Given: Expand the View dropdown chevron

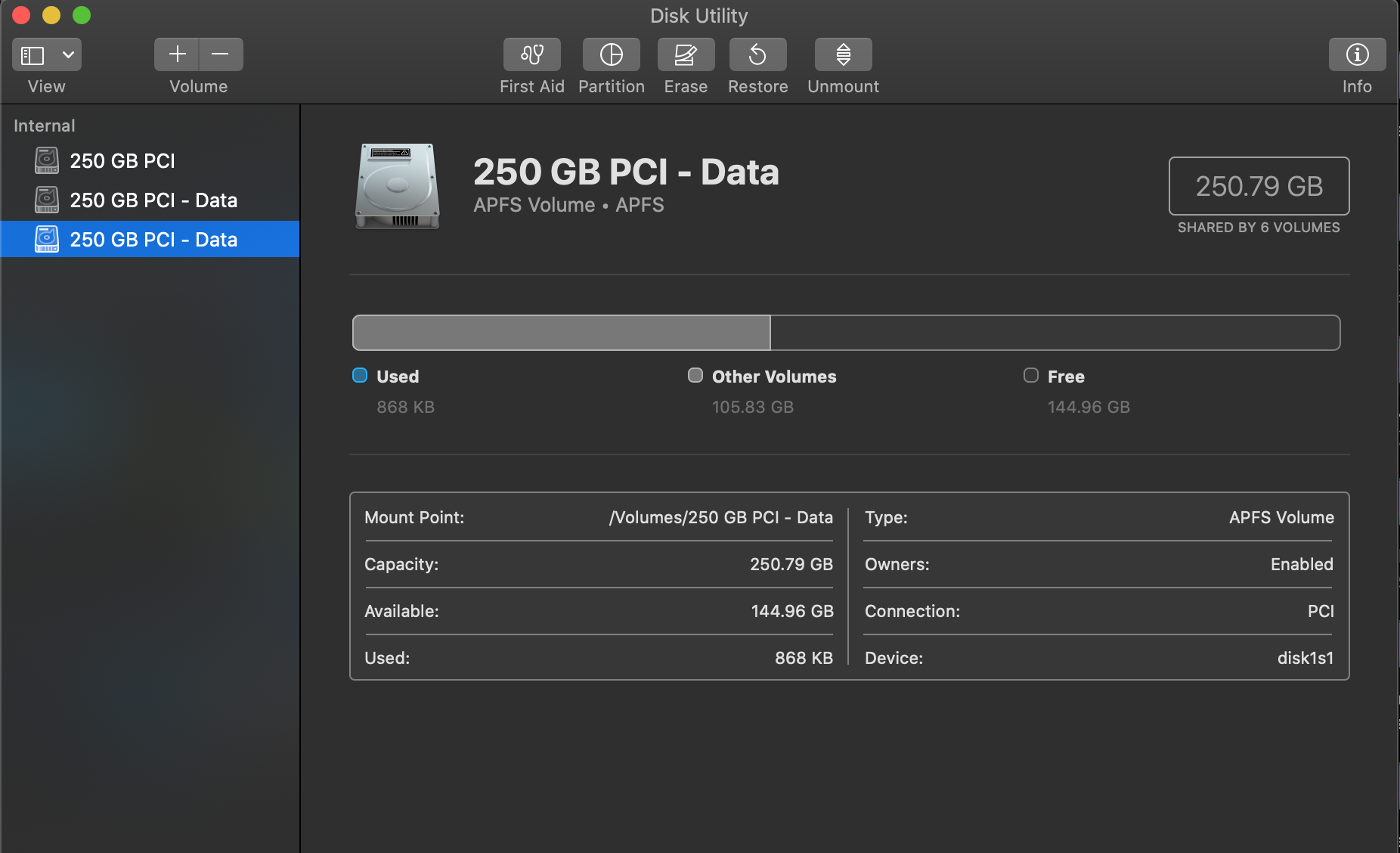Looking at the screenshot, I should point(68,55).
